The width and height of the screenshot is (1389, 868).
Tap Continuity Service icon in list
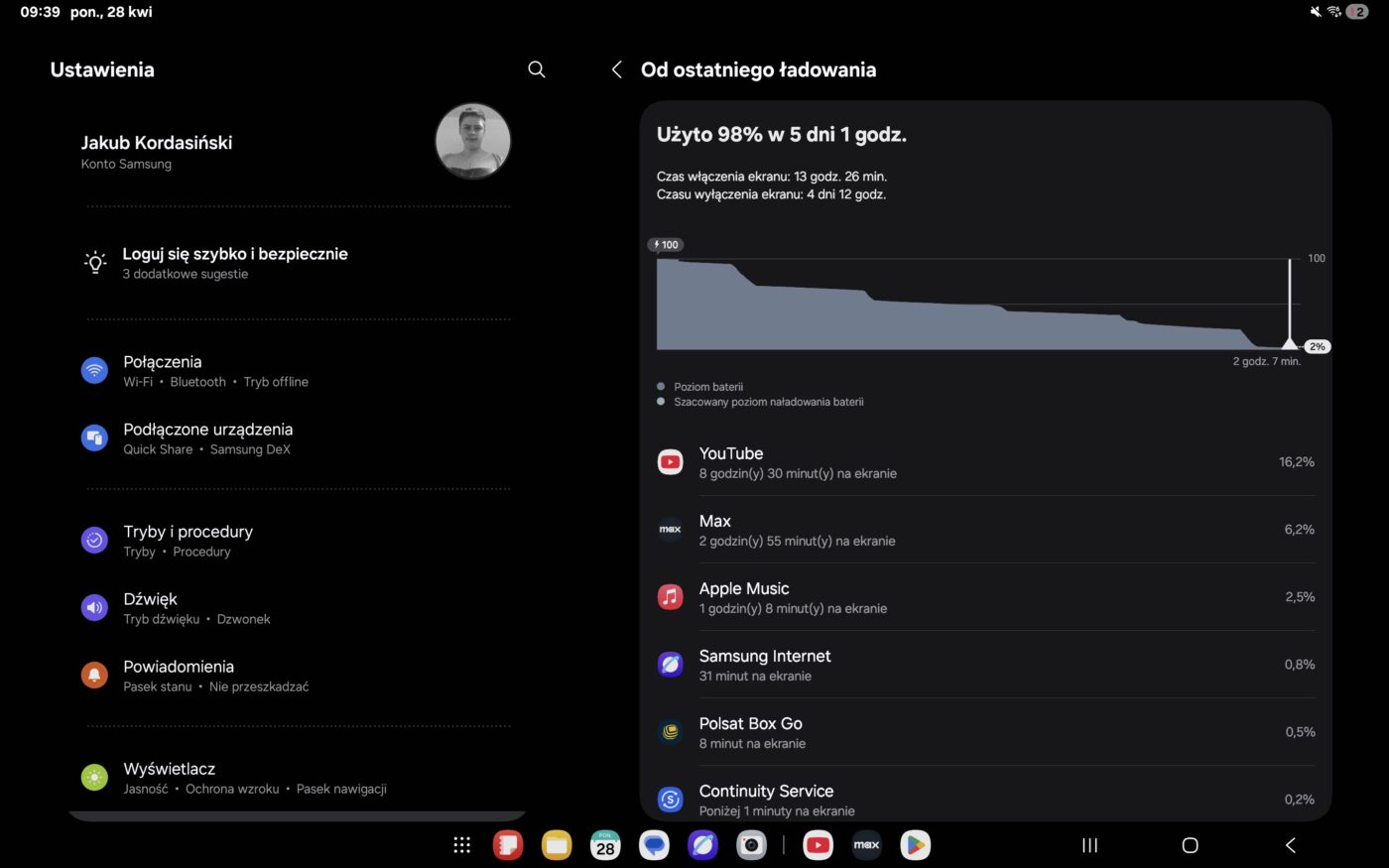pos(671,800)
